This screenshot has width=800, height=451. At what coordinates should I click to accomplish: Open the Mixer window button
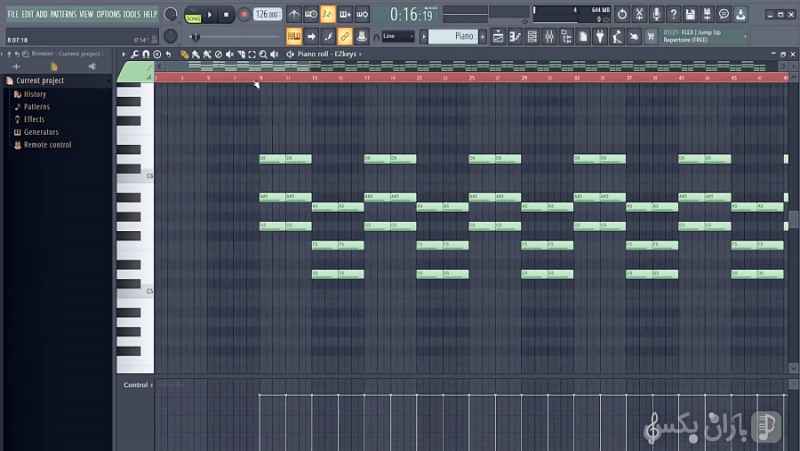549,36
